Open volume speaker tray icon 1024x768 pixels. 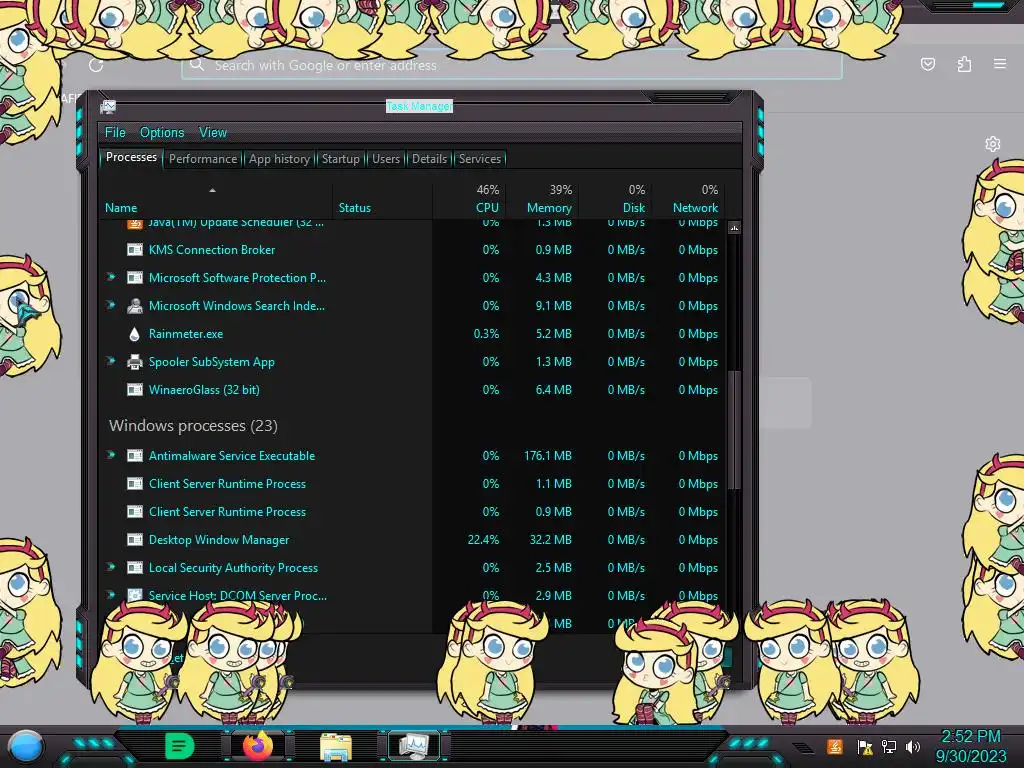click(913, 747)
